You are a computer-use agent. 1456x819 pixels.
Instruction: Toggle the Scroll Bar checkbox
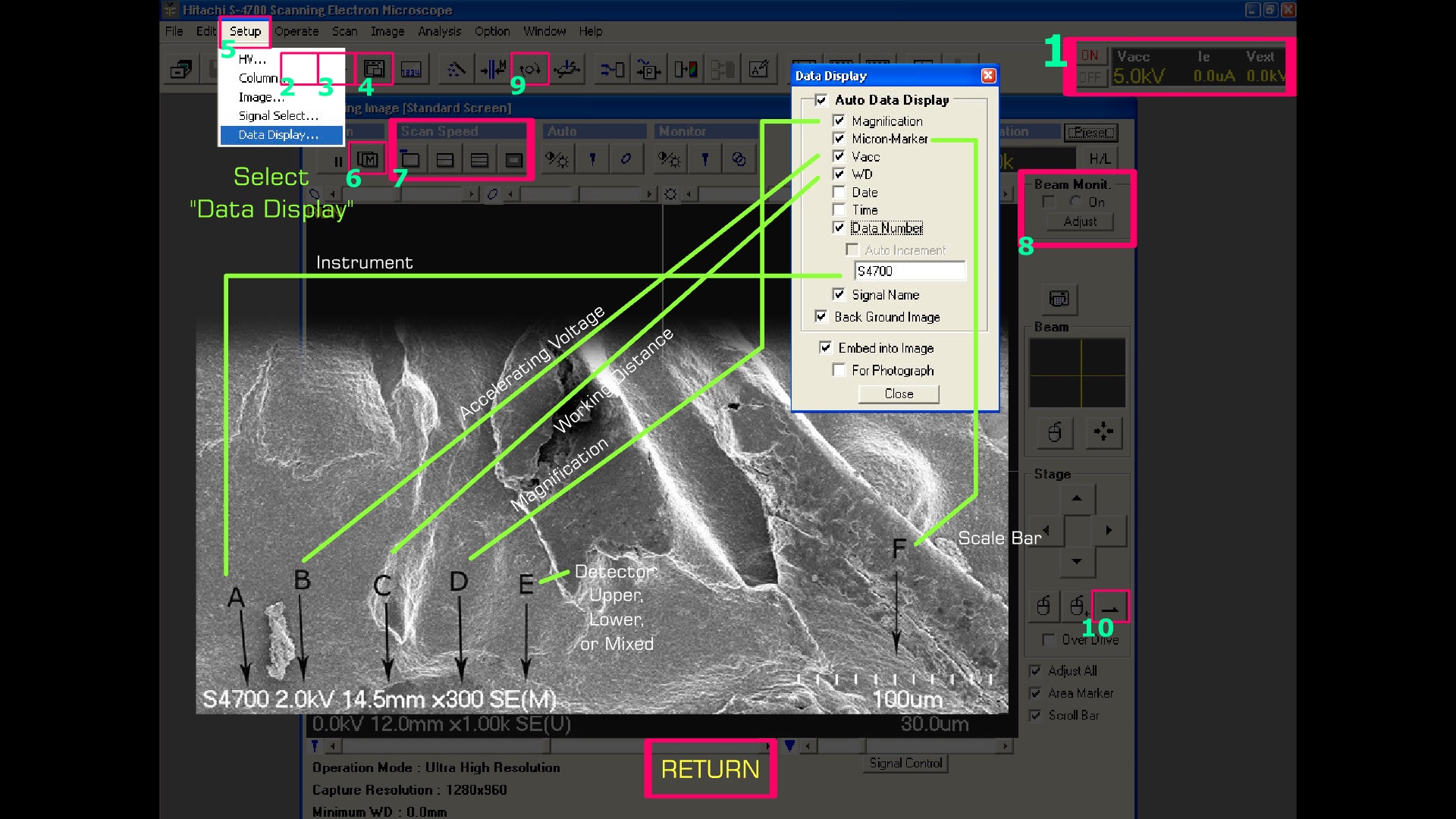click(1035, 715)
